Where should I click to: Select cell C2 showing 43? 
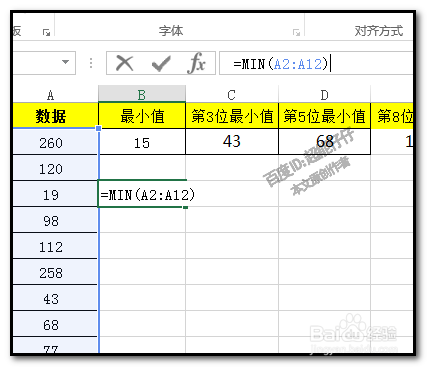232,142
